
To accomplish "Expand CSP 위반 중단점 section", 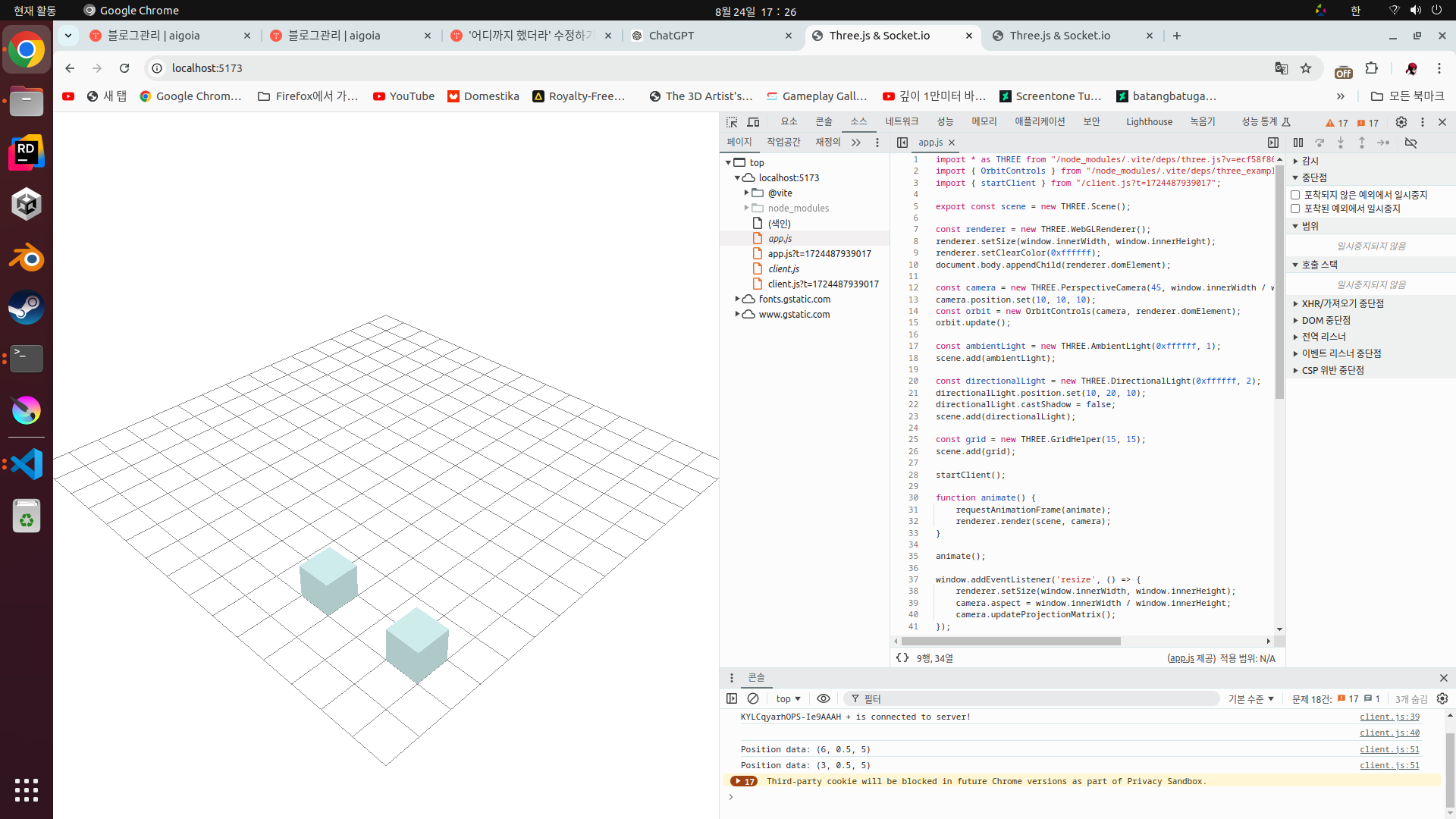I will click(x=1333, y=370).
